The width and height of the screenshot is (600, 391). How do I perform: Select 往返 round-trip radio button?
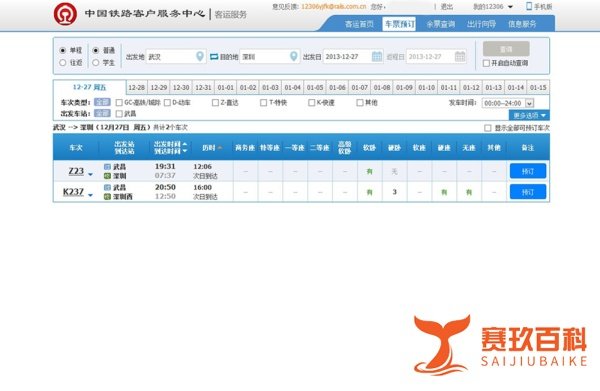click(63, 62)
